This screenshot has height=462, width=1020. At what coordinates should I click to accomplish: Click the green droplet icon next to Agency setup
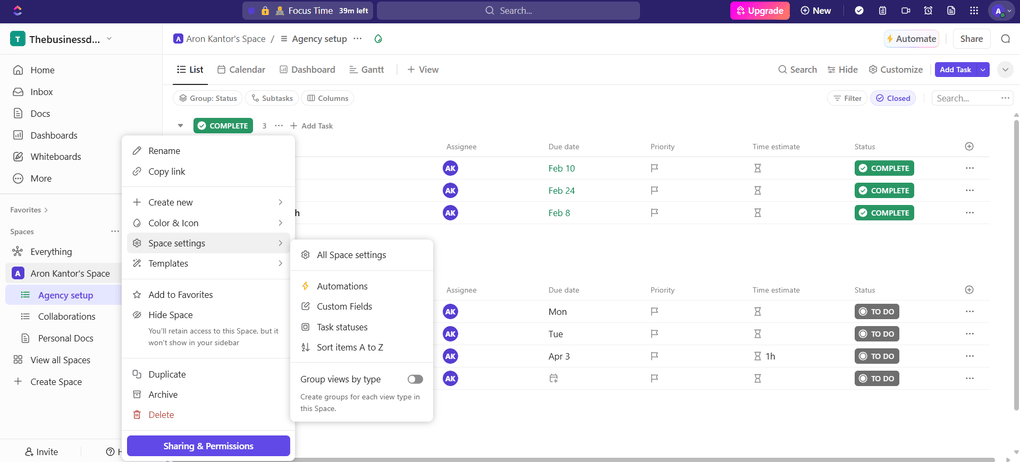378,39
